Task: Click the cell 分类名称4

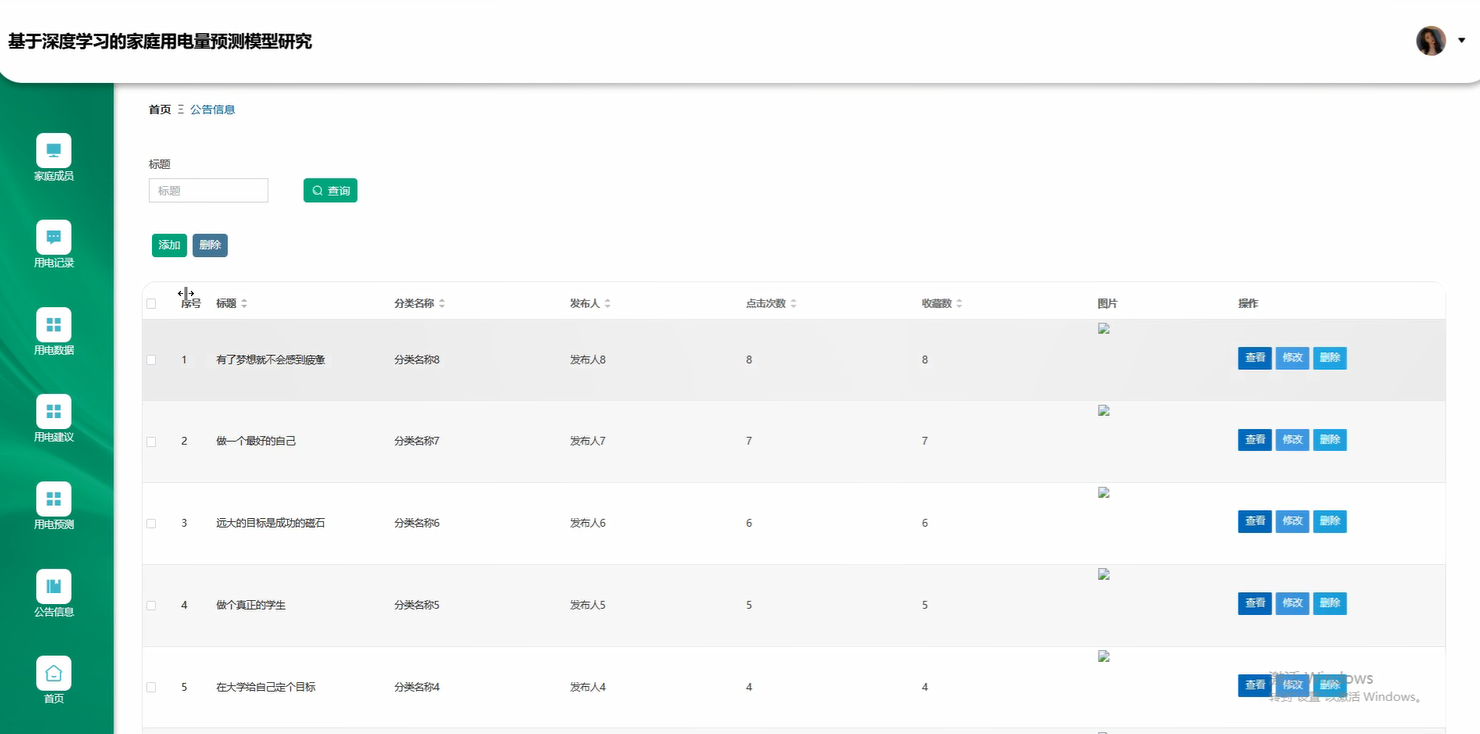Action: 417,687
